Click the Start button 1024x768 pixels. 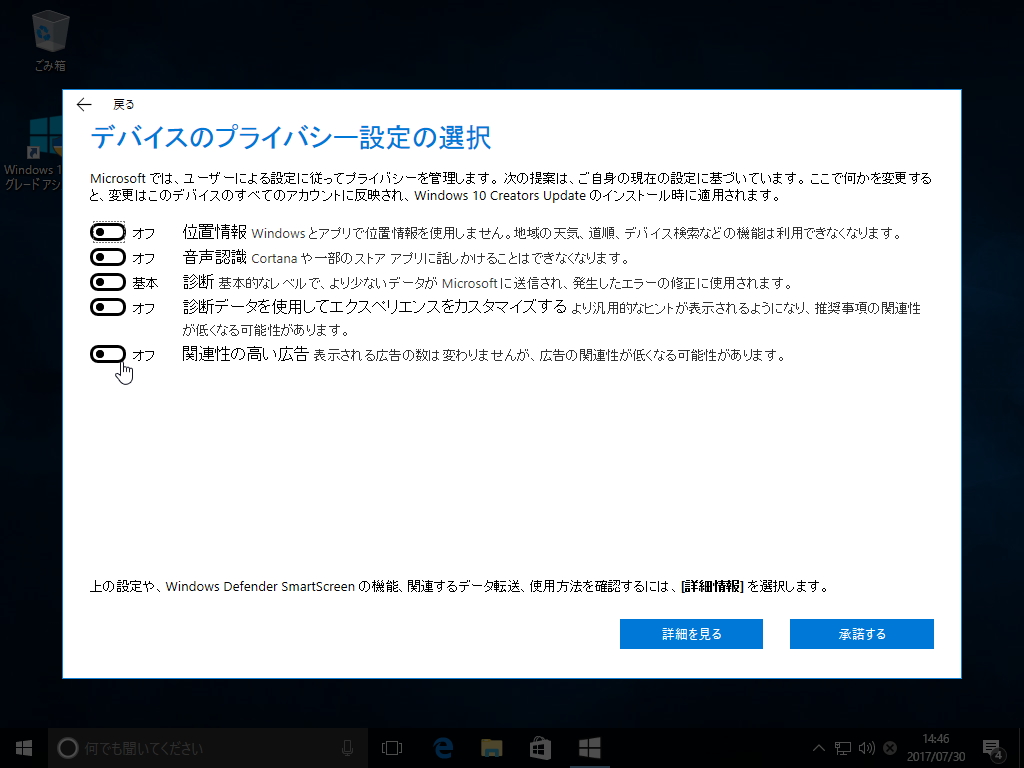tap(22, 747)
